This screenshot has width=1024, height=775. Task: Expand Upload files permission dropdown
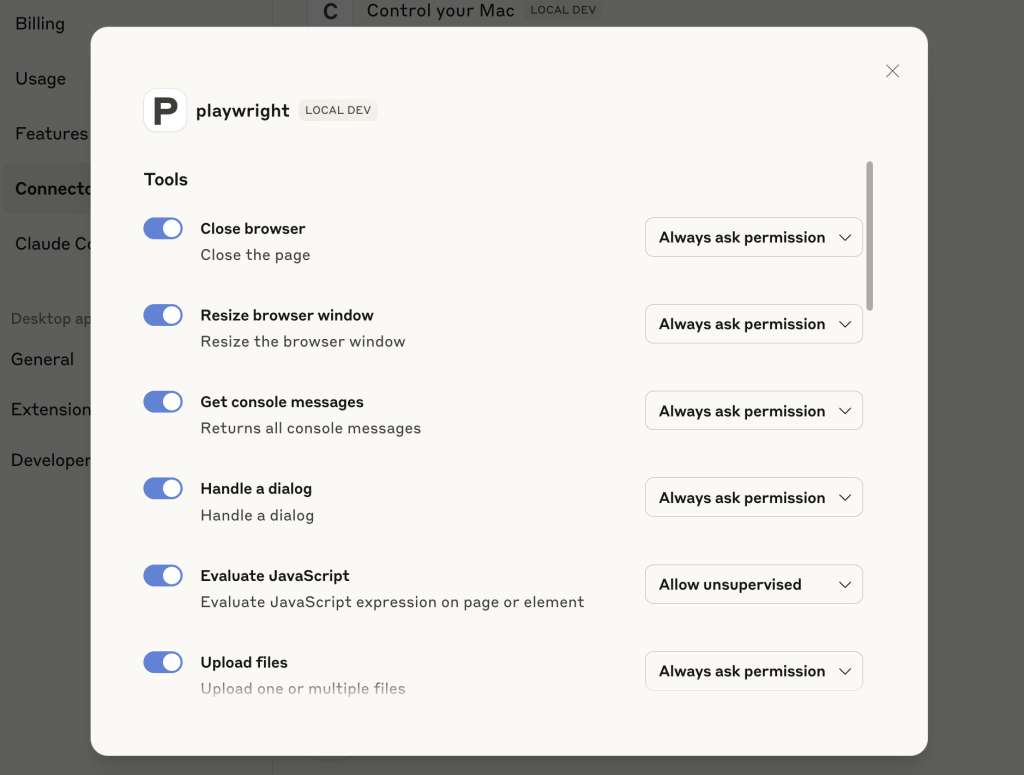click(753, 671)
